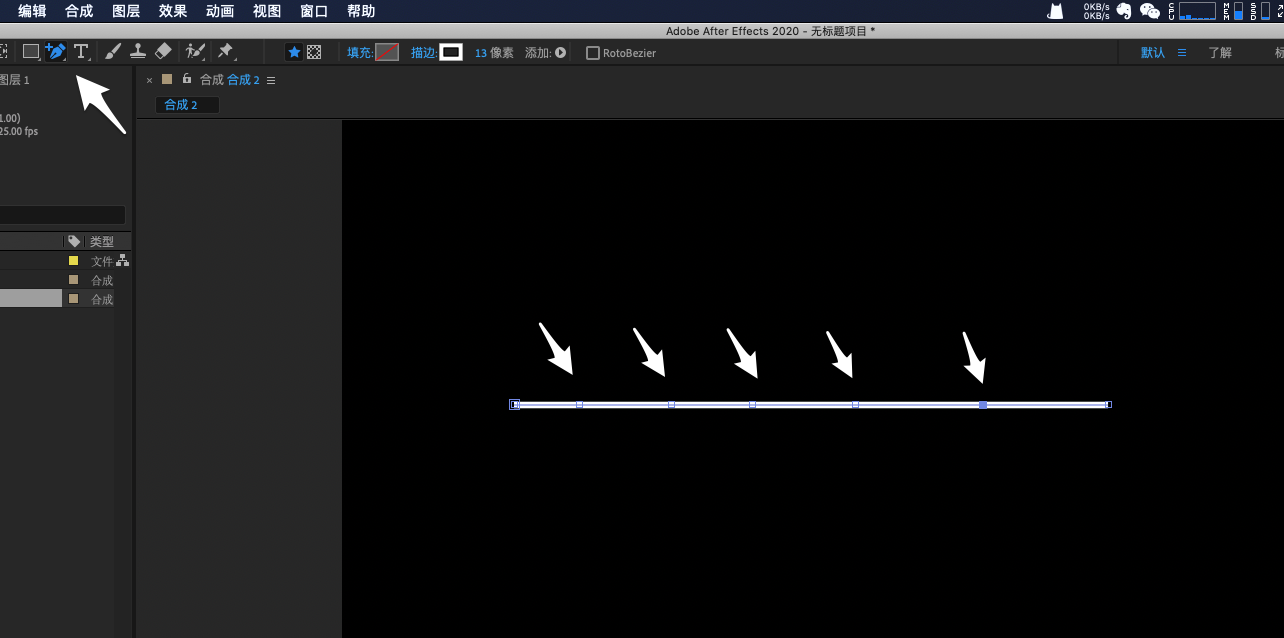Select the 文件 type project row
Image resolution: width=1284 pixels, height=638 pixels.
(57, 261)
